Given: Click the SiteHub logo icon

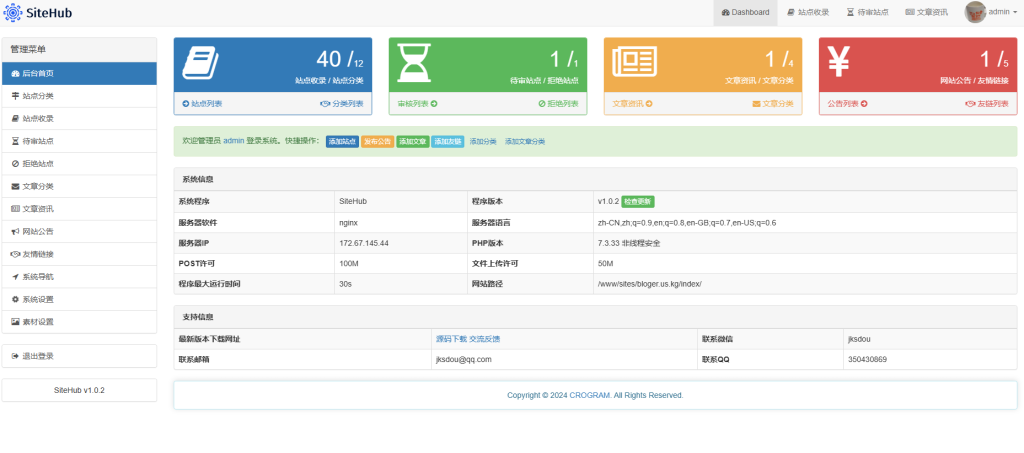Looking at the screenshot, I should click(13, 12).
